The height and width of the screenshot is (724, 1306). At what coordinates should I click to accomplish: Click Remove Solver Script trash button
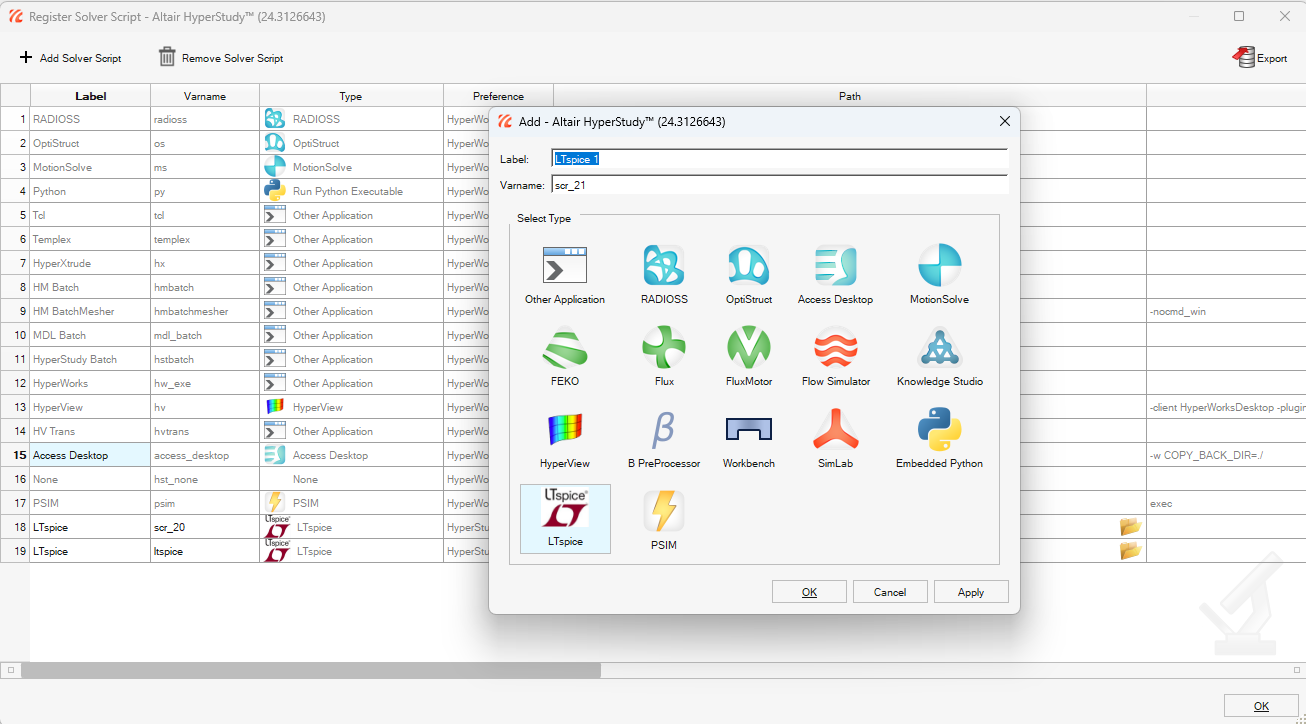coord(221,58)
